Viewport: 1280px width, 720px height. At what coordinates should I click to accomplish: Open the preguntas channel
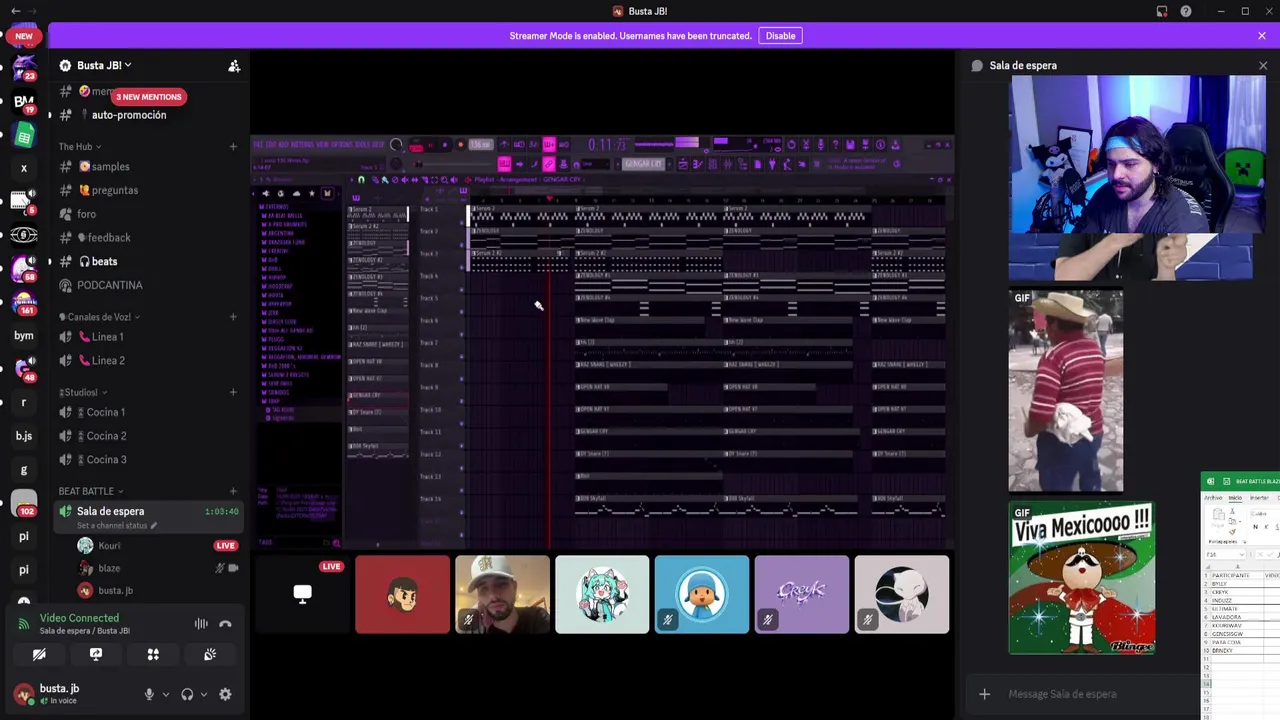(x=148, y=190)
